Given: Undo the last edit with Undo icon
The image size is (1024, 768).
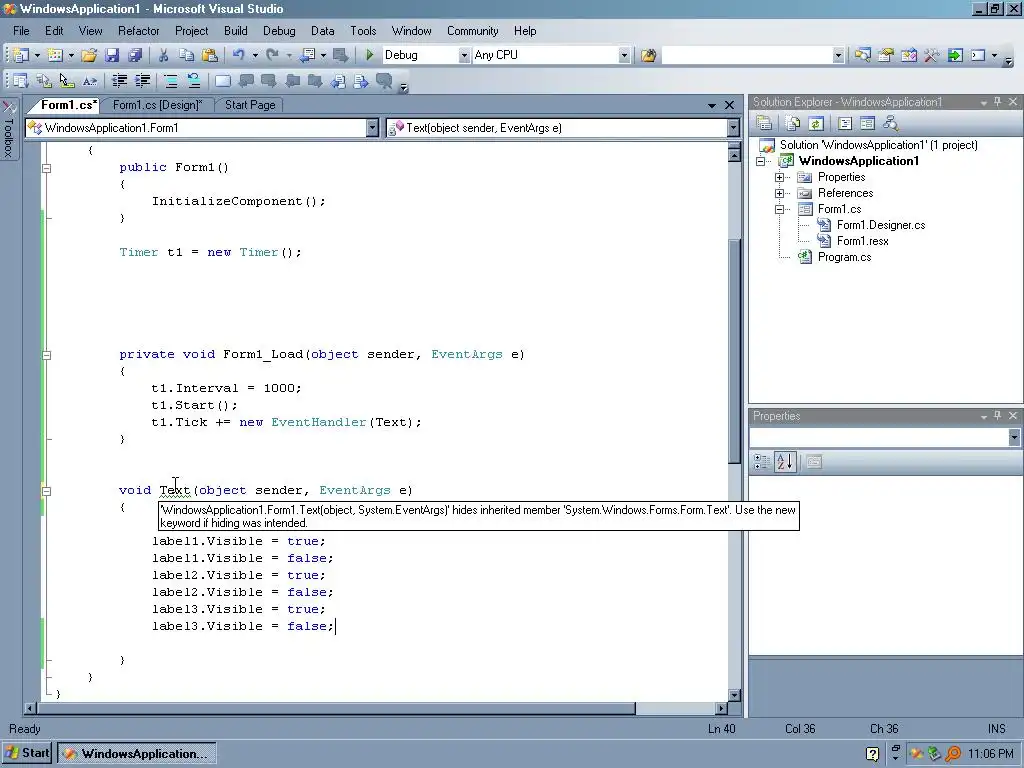Looking at the screenshot, I should pos(239,56).
